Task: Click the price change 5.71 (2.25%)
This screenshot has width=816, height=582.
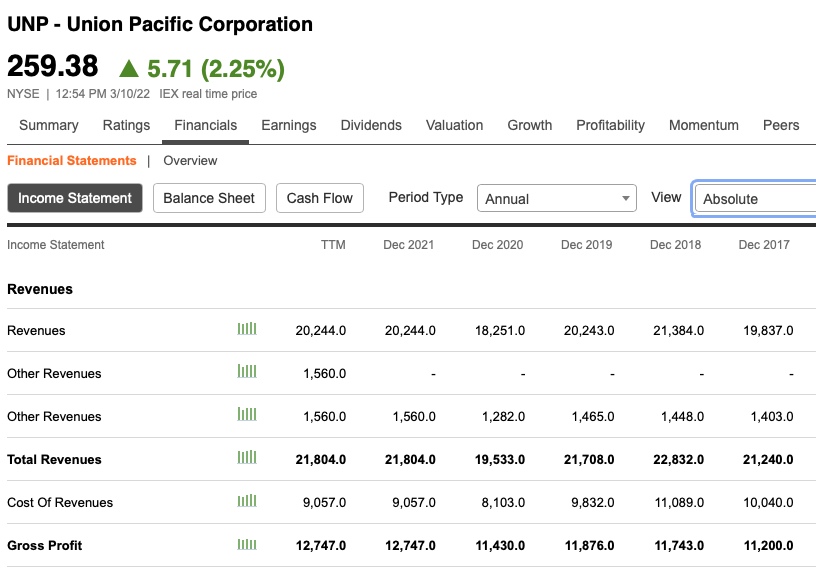Action: (216, 69)
